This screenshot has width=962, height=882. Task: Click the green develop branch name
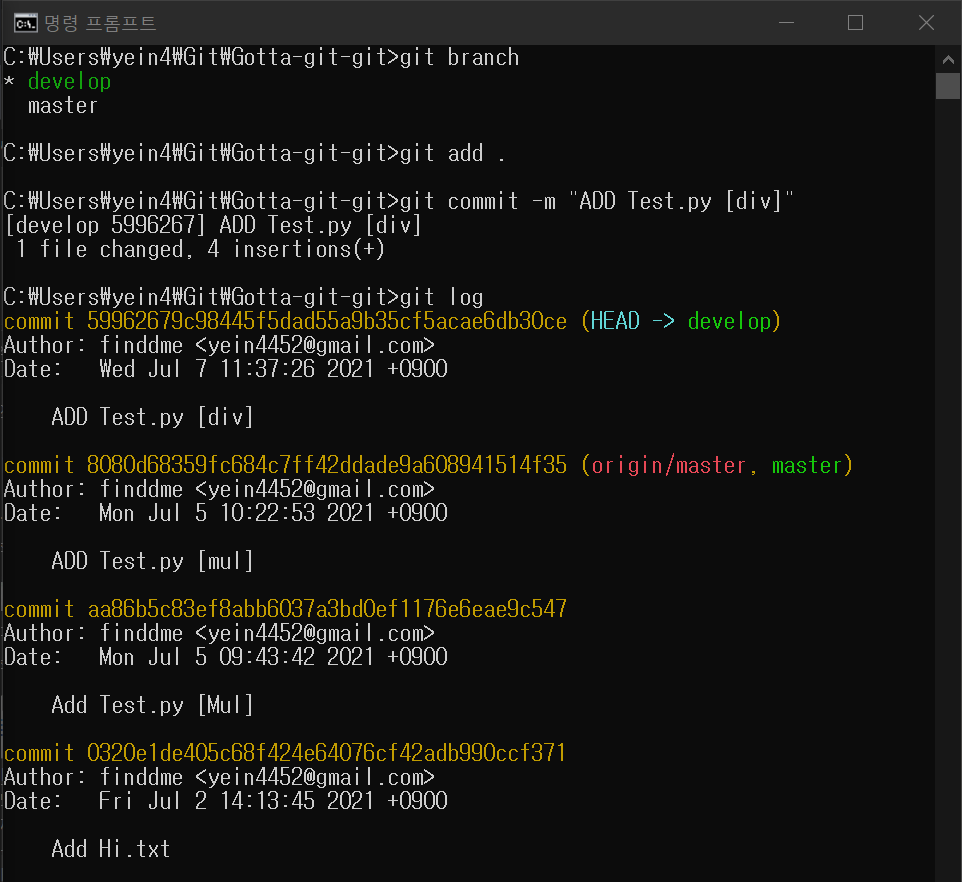click(x=69, y=82)
